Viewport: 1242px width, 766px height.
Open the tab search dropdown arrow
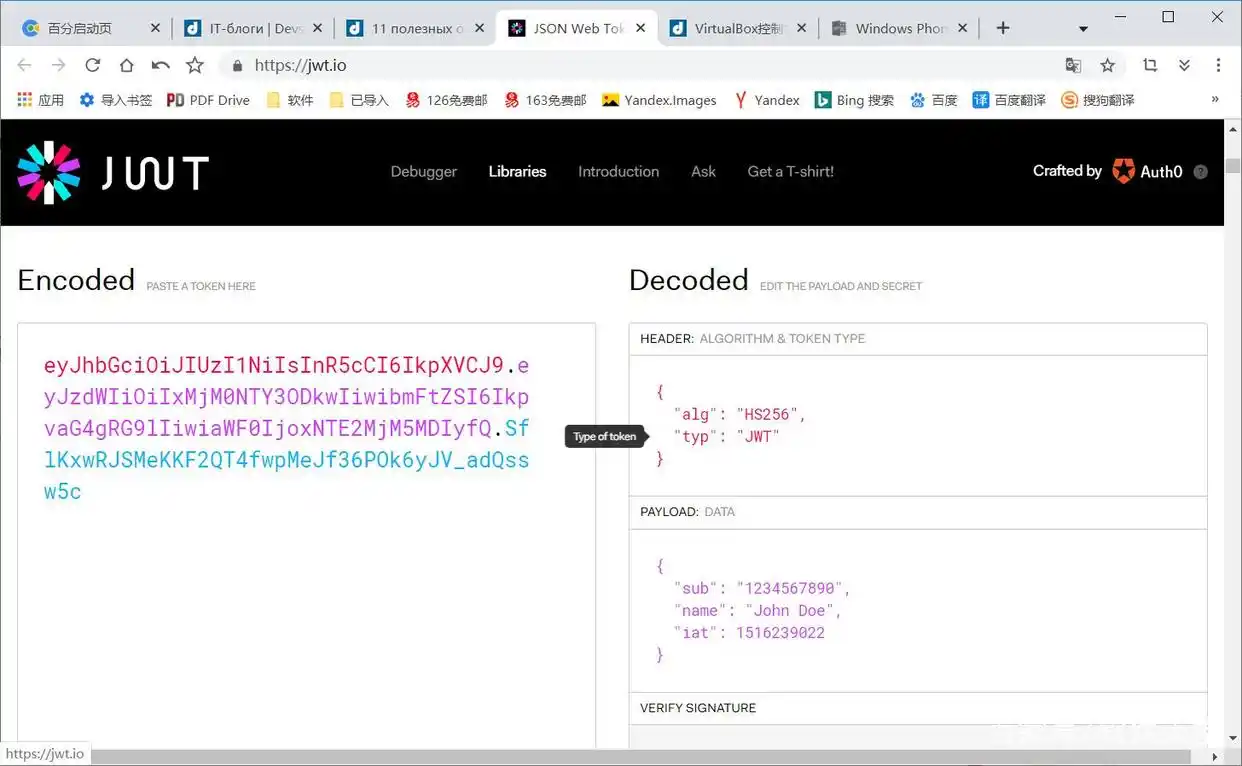1081,27
